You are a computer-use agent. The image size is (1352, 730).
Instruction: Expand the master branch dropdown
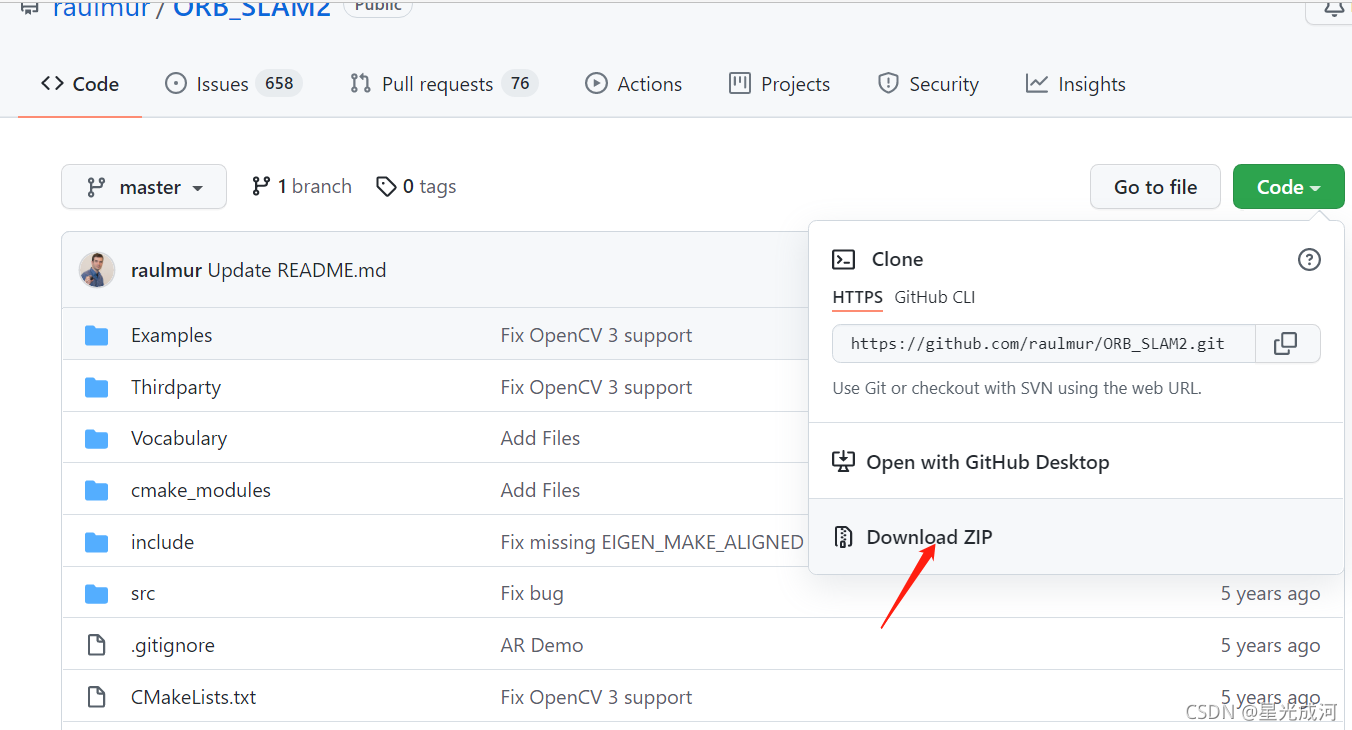[x=144, y=187]
